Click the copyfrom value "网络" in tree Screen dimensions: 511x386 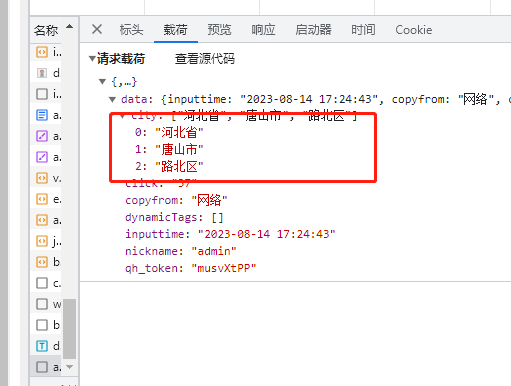tap(209, 200)
